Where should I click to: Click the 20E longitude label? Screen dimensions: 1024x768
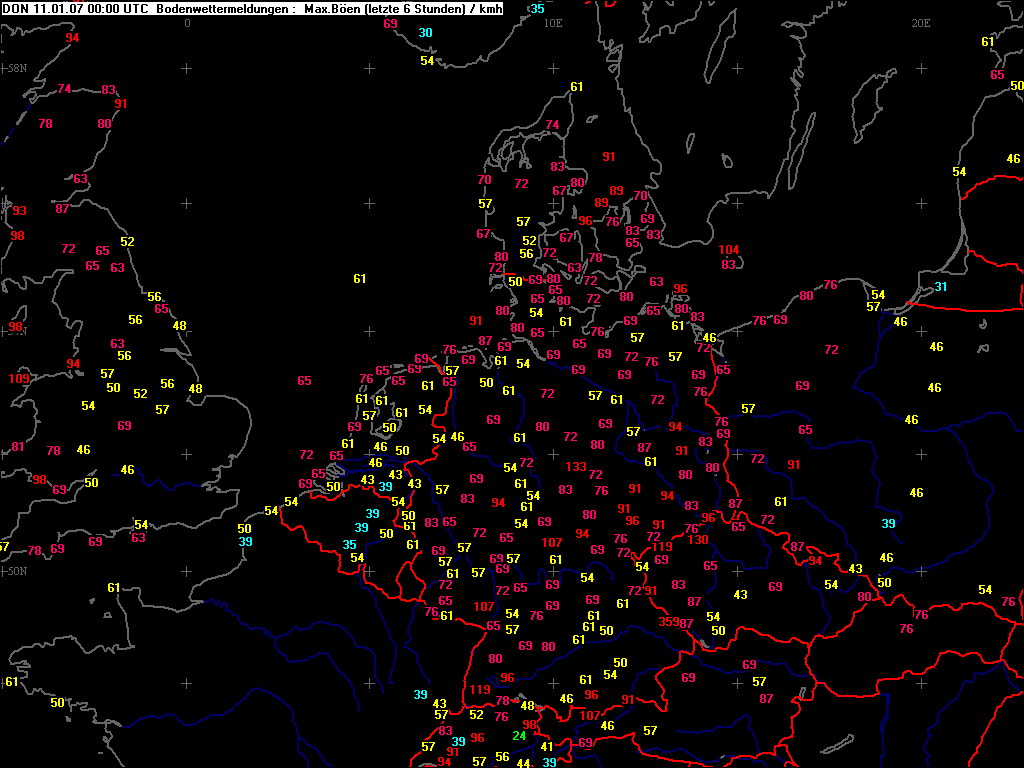(x=920, y=24)
